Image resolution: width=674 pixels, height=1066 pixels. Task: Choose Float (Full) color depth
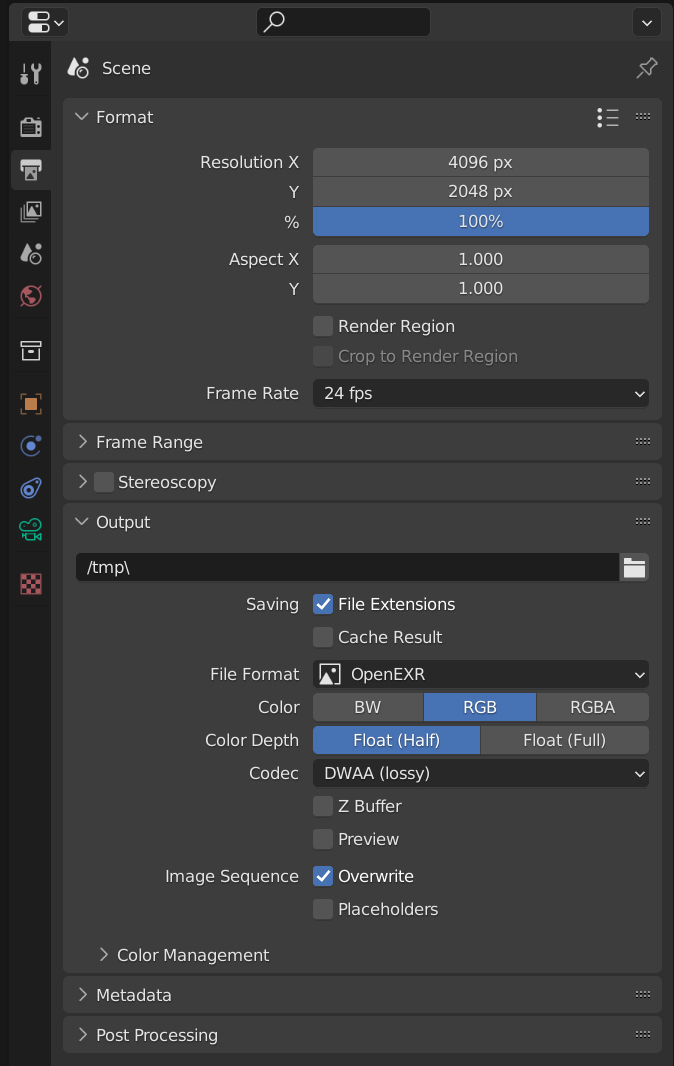pos(565,740)
